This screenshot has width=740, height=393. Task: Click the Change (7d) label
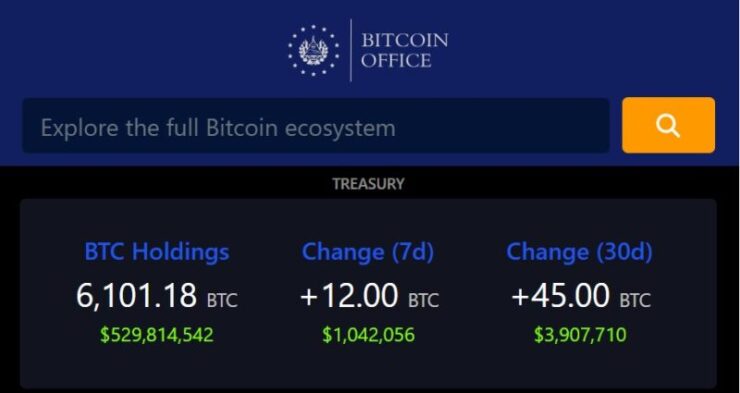(x=368, y=251)
